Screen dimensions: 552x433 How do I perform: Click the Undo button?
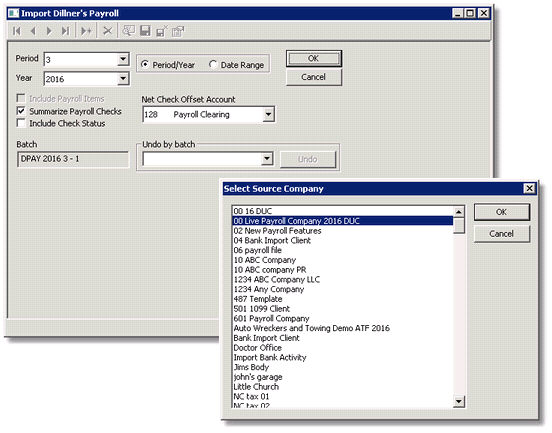[308, 159]
